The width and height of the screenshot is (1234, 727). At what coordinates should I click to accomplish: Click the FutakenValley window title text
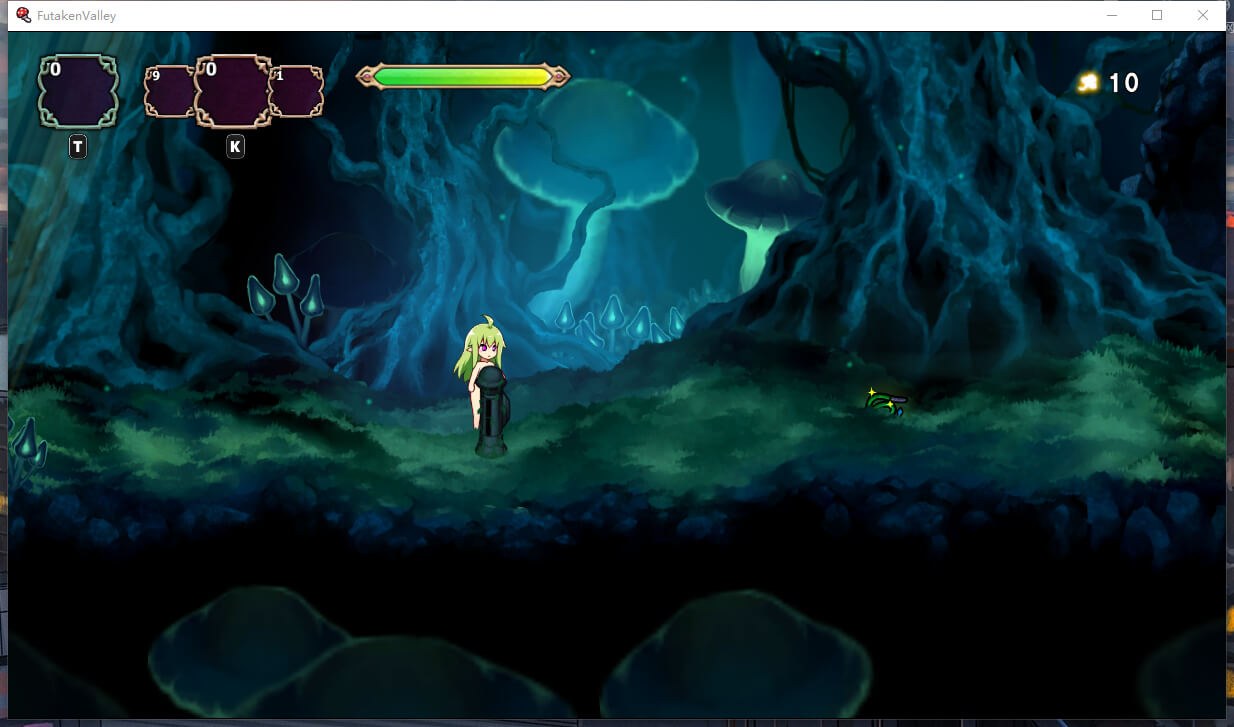tap(76, 16)
